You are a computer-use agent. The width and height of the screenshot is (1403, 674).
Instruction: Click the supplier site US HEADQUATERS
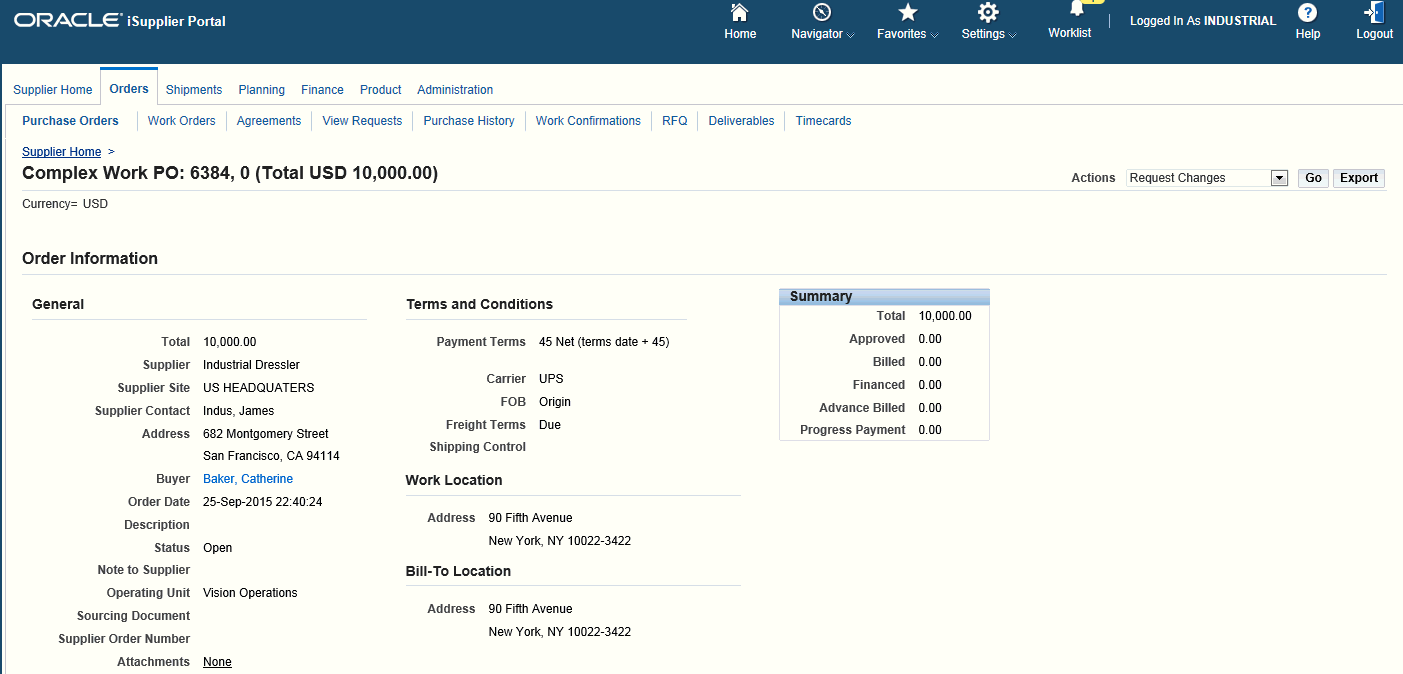tap(259, 388)
